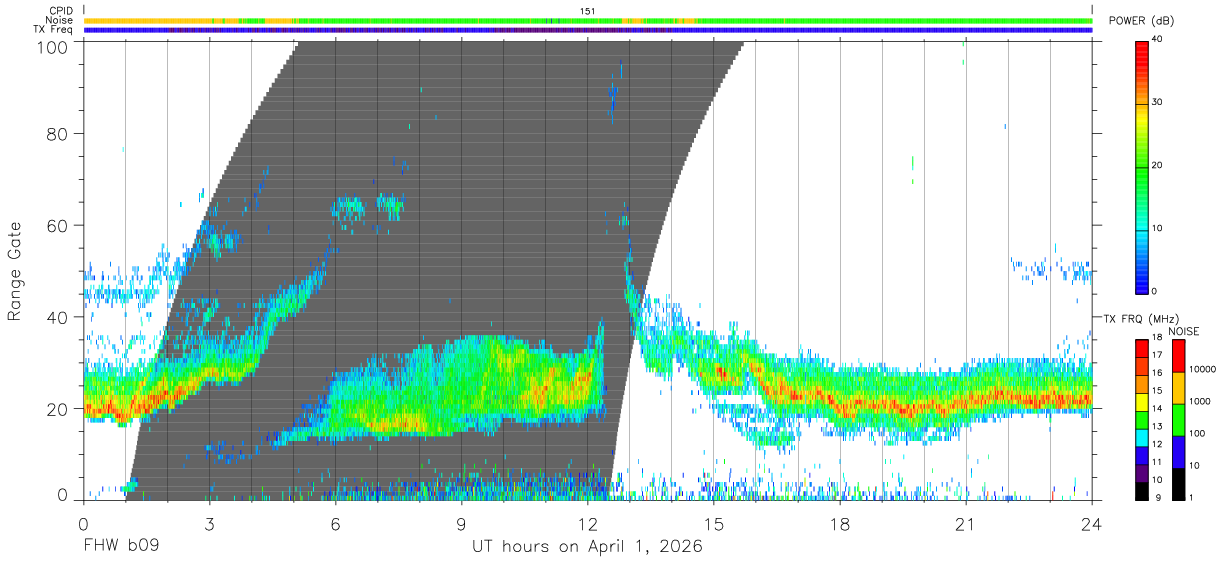This screenshot has width=1228, height=567.
Task: Select the "0" tick on the UT hours axis
Action: (83, 523)
